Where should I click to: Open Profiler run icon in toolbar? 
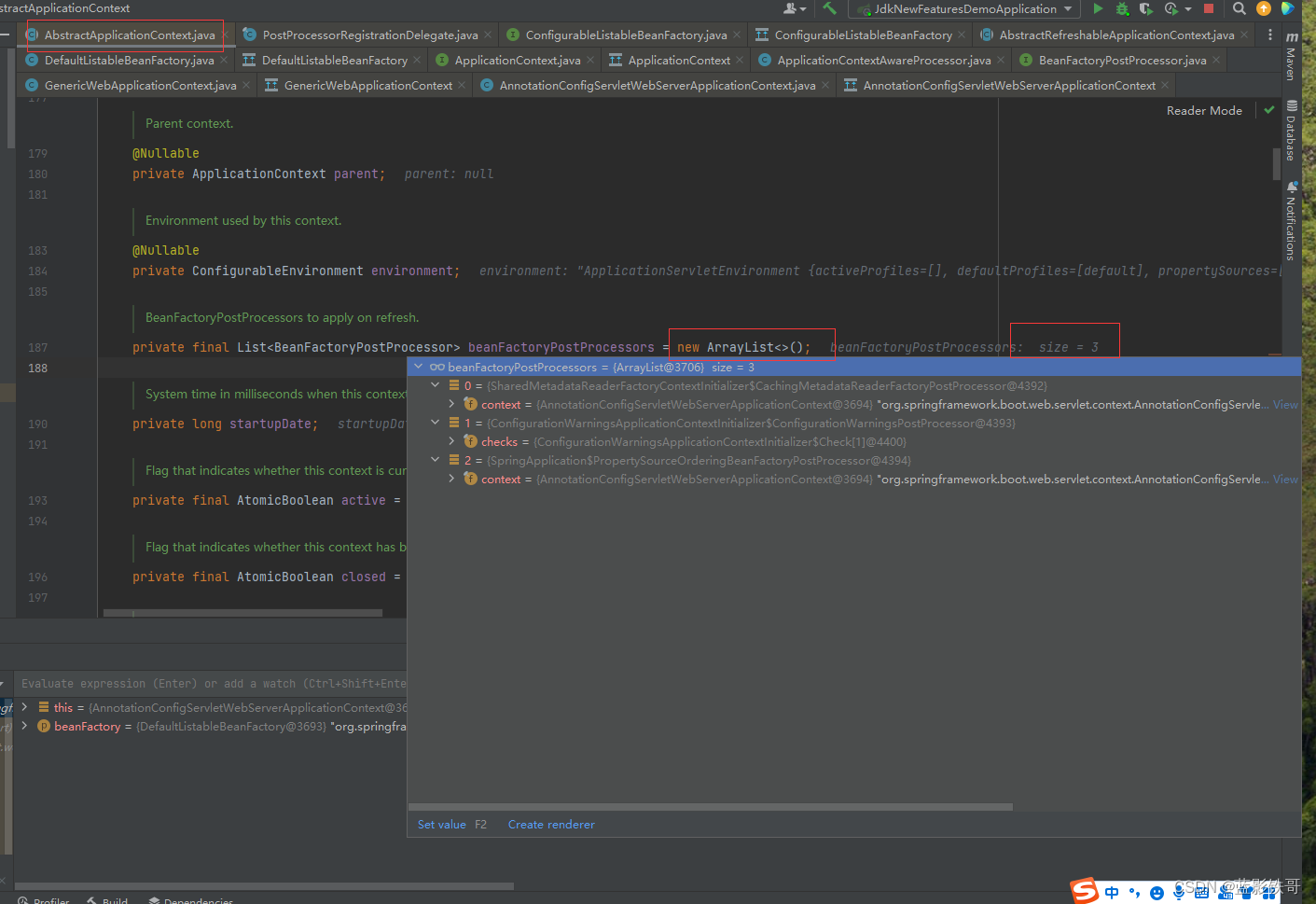tap(1171, 8)
